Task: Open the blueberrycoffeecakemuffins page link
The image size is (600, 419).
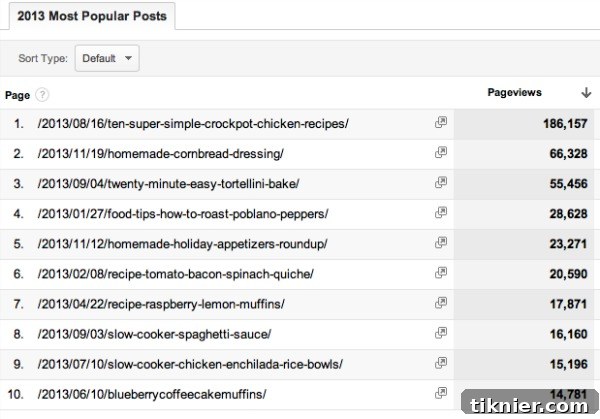Action: (x=150, y=394)
